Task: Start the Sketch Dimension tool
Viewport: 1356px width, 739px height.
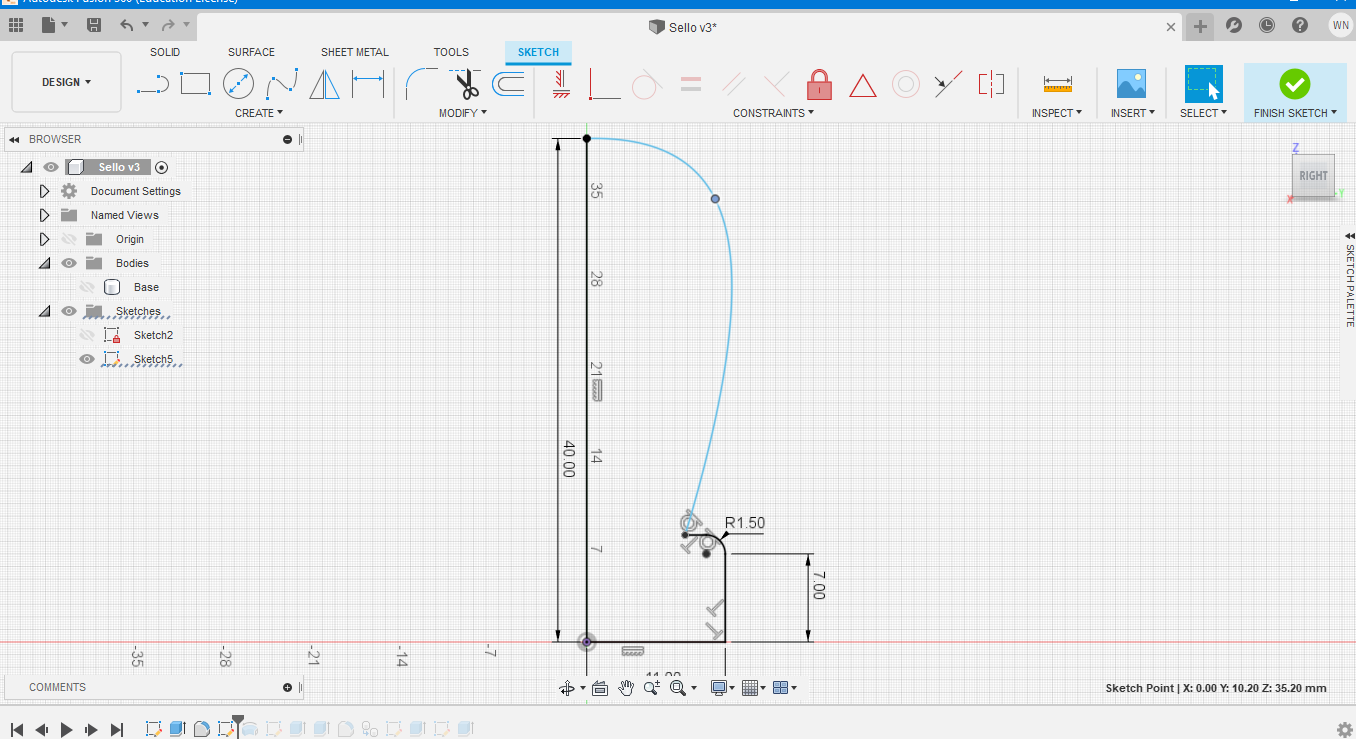Action: point(368,85)
